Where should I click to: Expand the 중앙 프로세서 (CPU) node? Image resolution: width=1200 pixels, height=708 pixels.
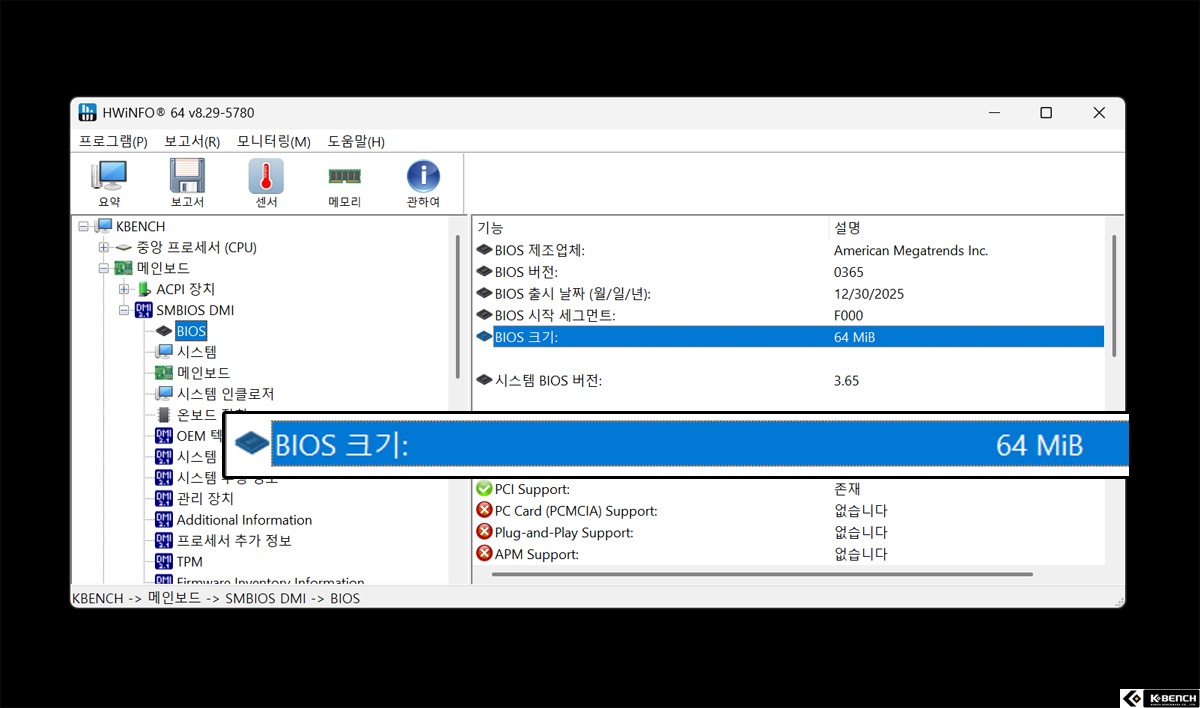point(104,247)
